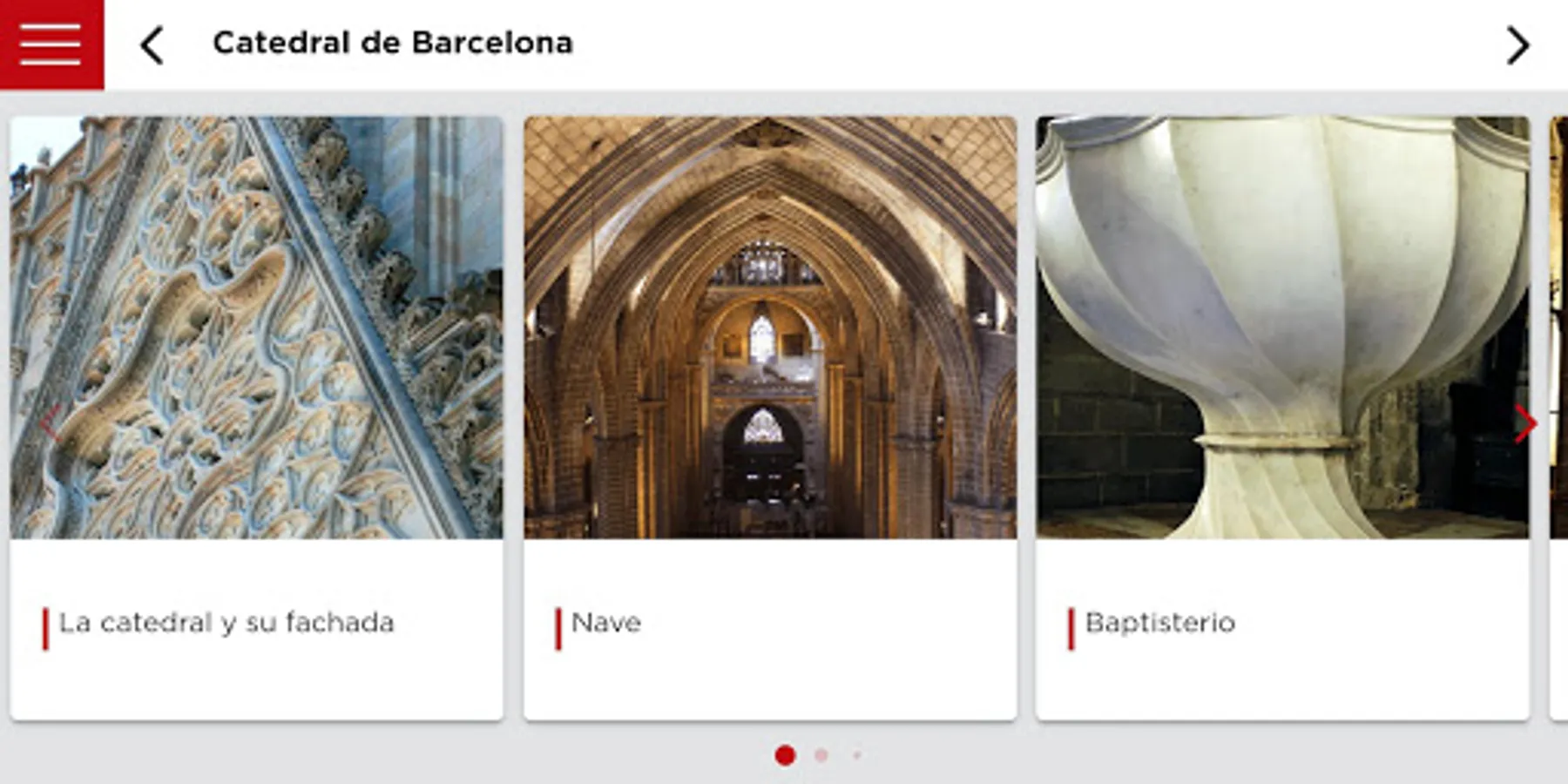The width and height of the screenshot is (1568, 784).
Task: Click red marker beside 'La catedral y su fachada'
Action: [45, 628]
